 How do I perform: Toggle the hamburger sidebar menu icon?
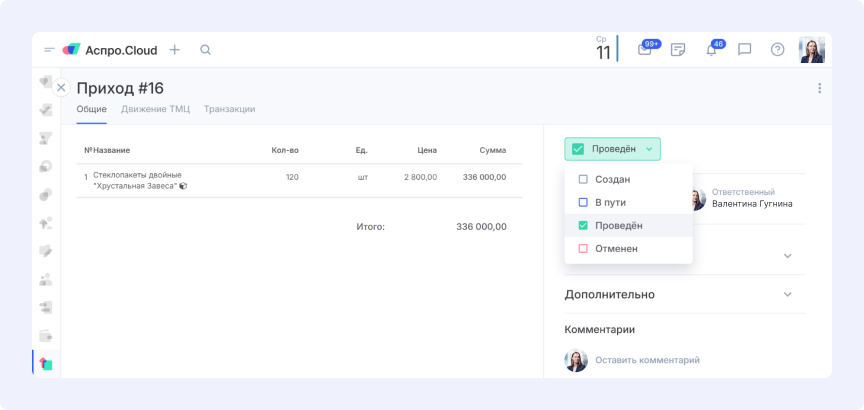tap(49, 49)
